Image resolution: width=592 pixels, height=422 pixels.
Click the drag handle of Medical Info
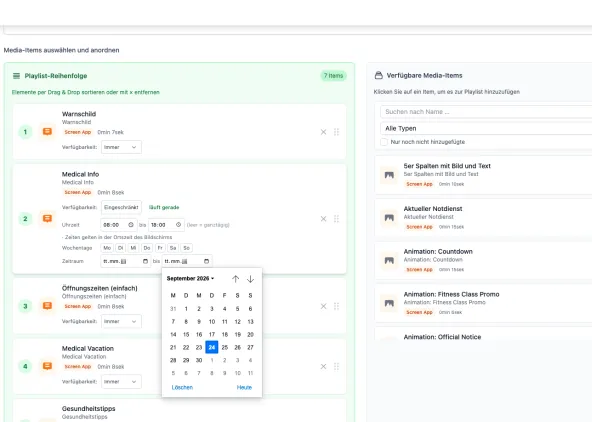point(336,219)
